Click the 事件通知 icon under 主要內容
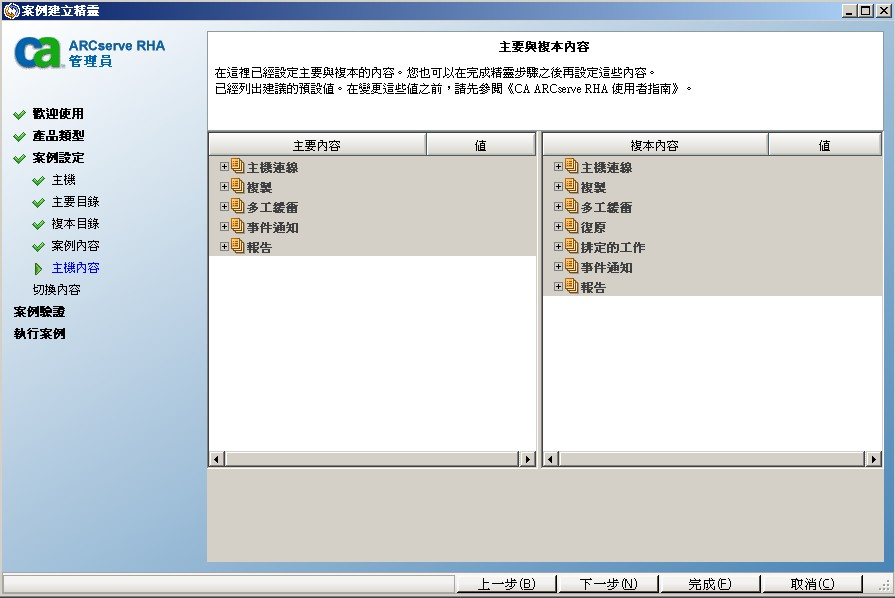This screenshot has width=895, height=598. (x=235, y=225)
